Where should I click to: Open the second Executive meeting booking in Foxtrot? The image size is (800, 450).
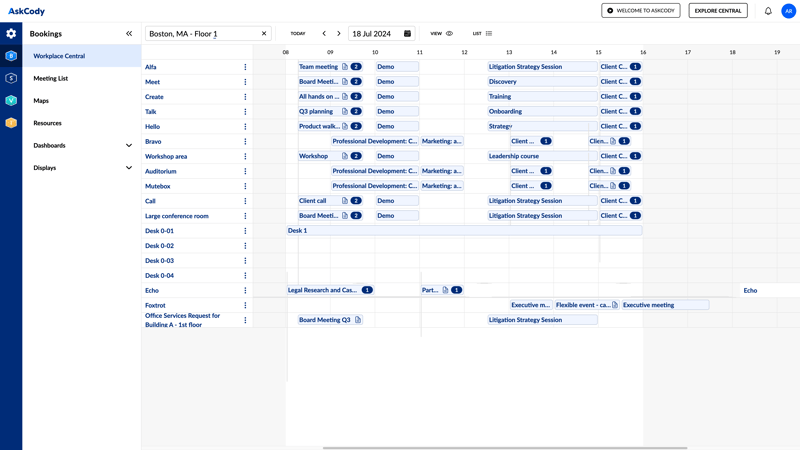665,305
